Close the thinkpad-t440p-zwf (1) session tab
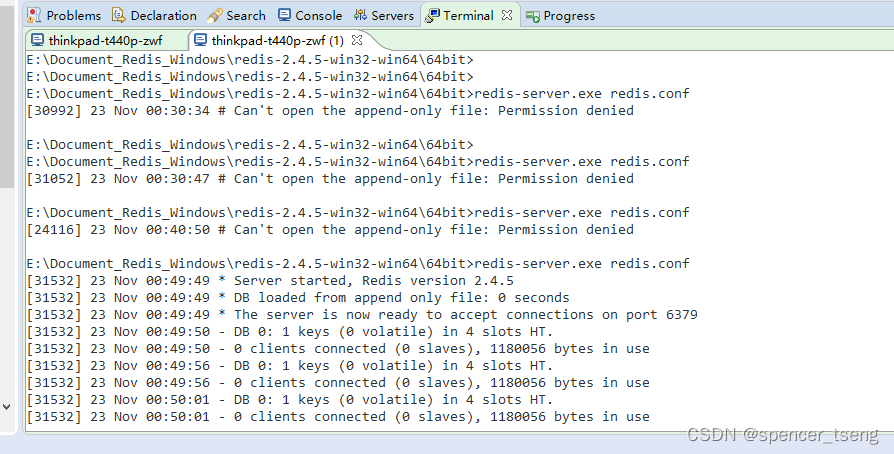Image resolution: width=894 pixels, height=454 pixels. pos(357,40)
